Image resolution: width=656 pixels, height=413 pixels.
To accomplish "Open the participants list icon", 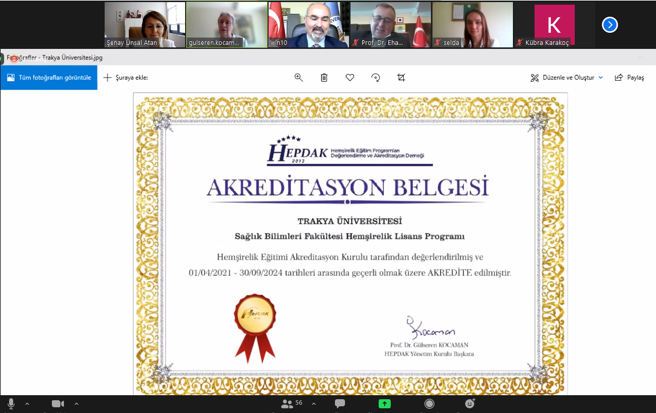I will click(x=288, y=404).
